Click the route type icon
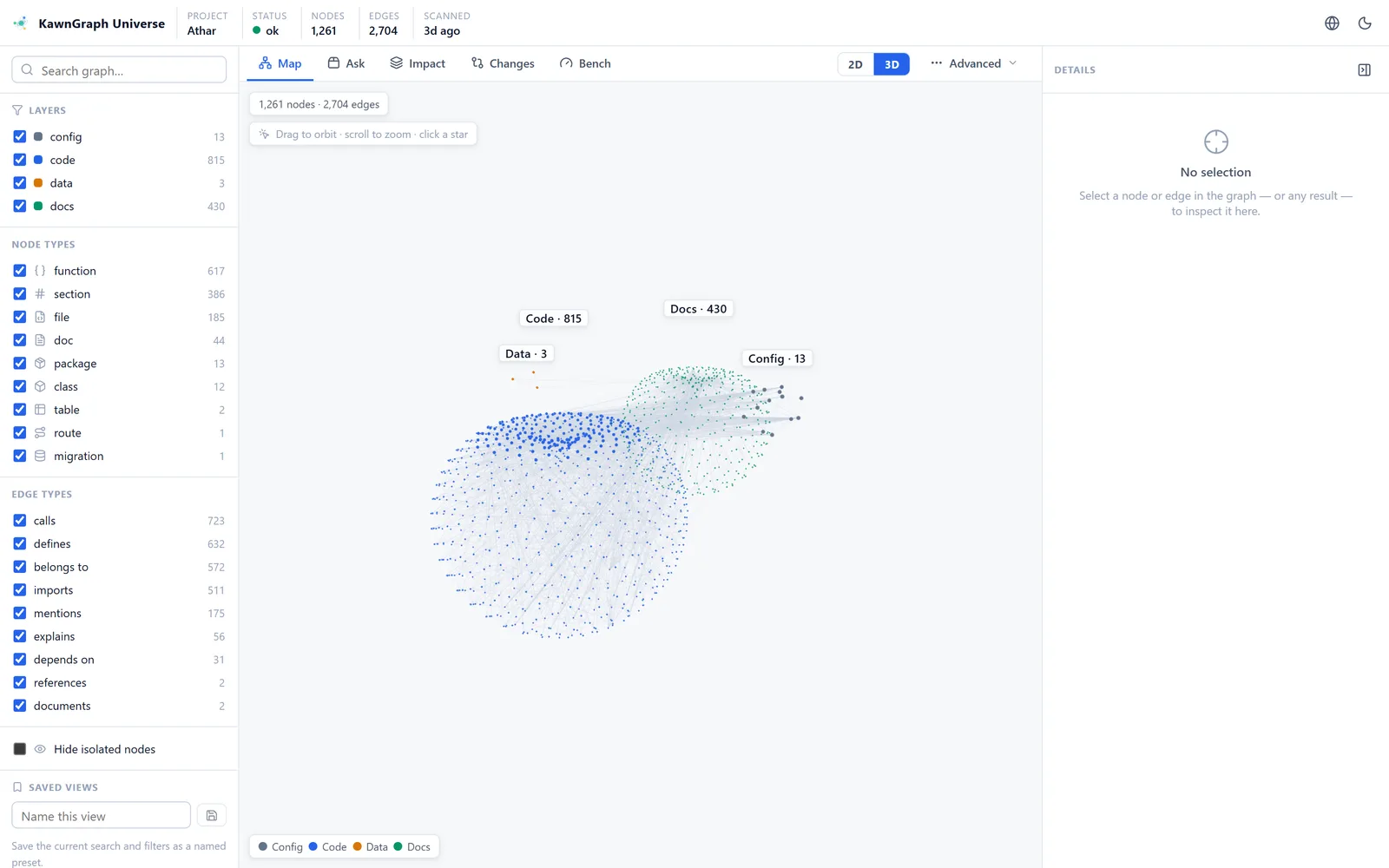 (x=40, y=433)
